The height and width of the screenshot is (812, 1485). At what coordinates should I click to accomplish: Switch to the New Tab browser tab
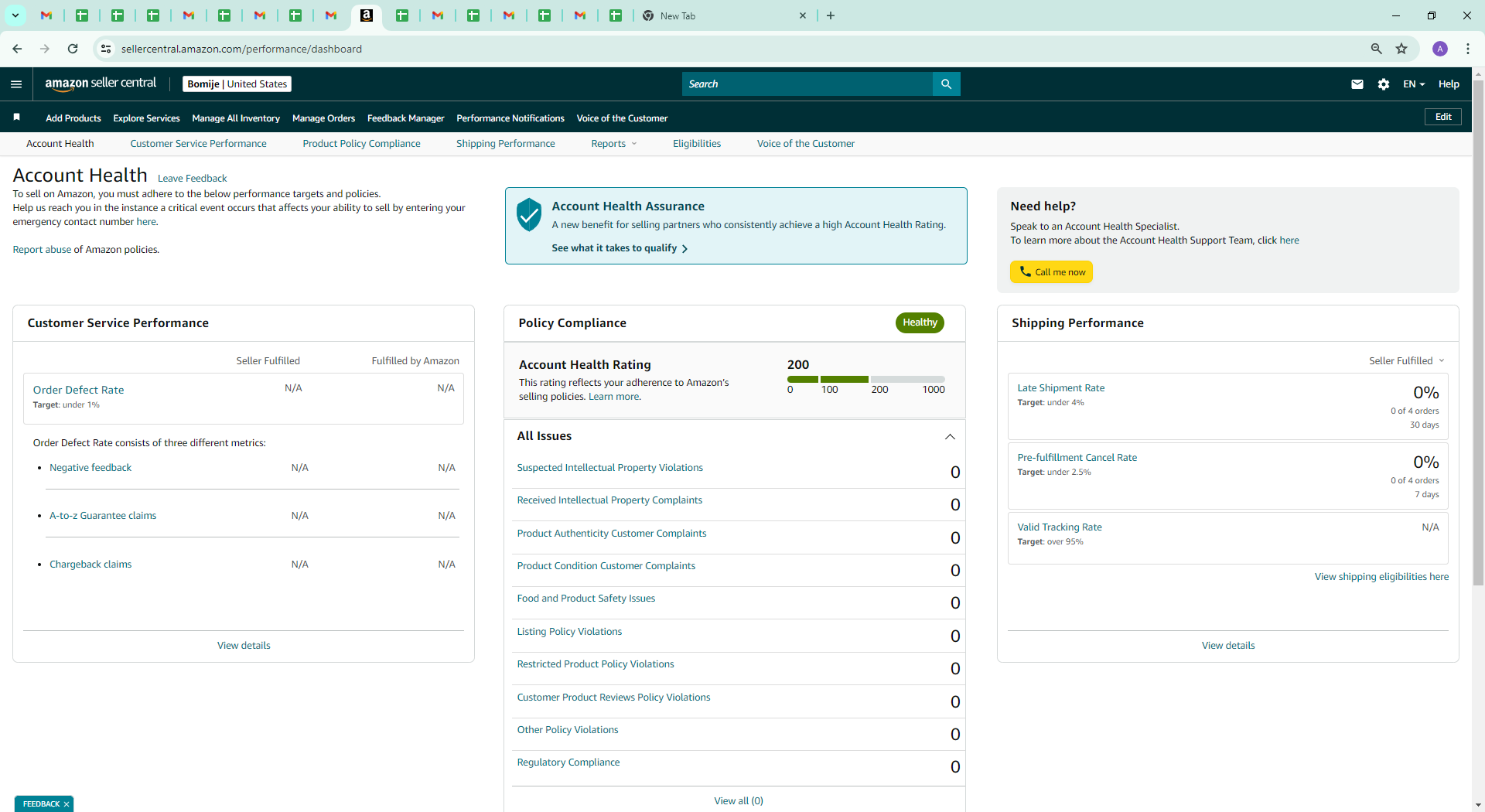[x=724, y=15]
